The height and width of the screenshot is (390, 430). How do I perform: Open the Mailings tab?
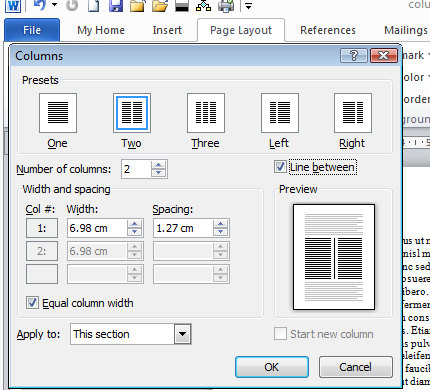406,30
